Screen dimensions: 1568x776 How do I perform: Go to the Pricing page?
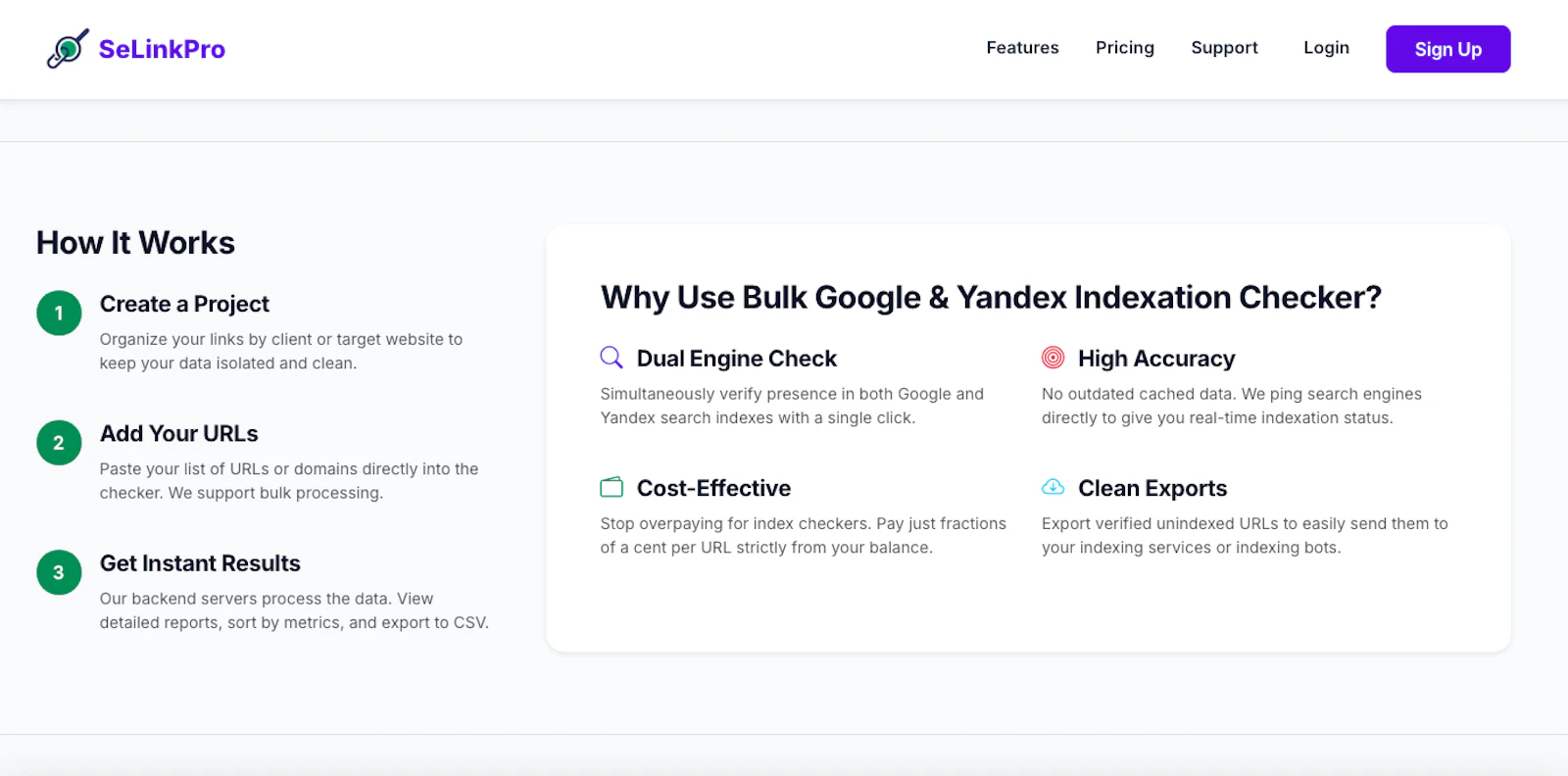click(x=1125, y=47)
